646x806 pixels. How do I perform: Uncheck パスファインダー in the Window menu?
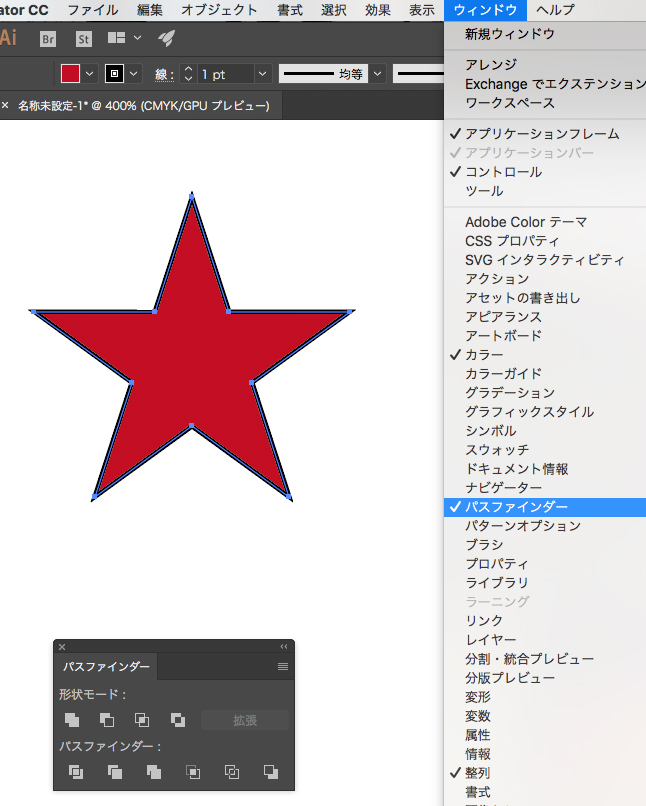click(516, 507)
